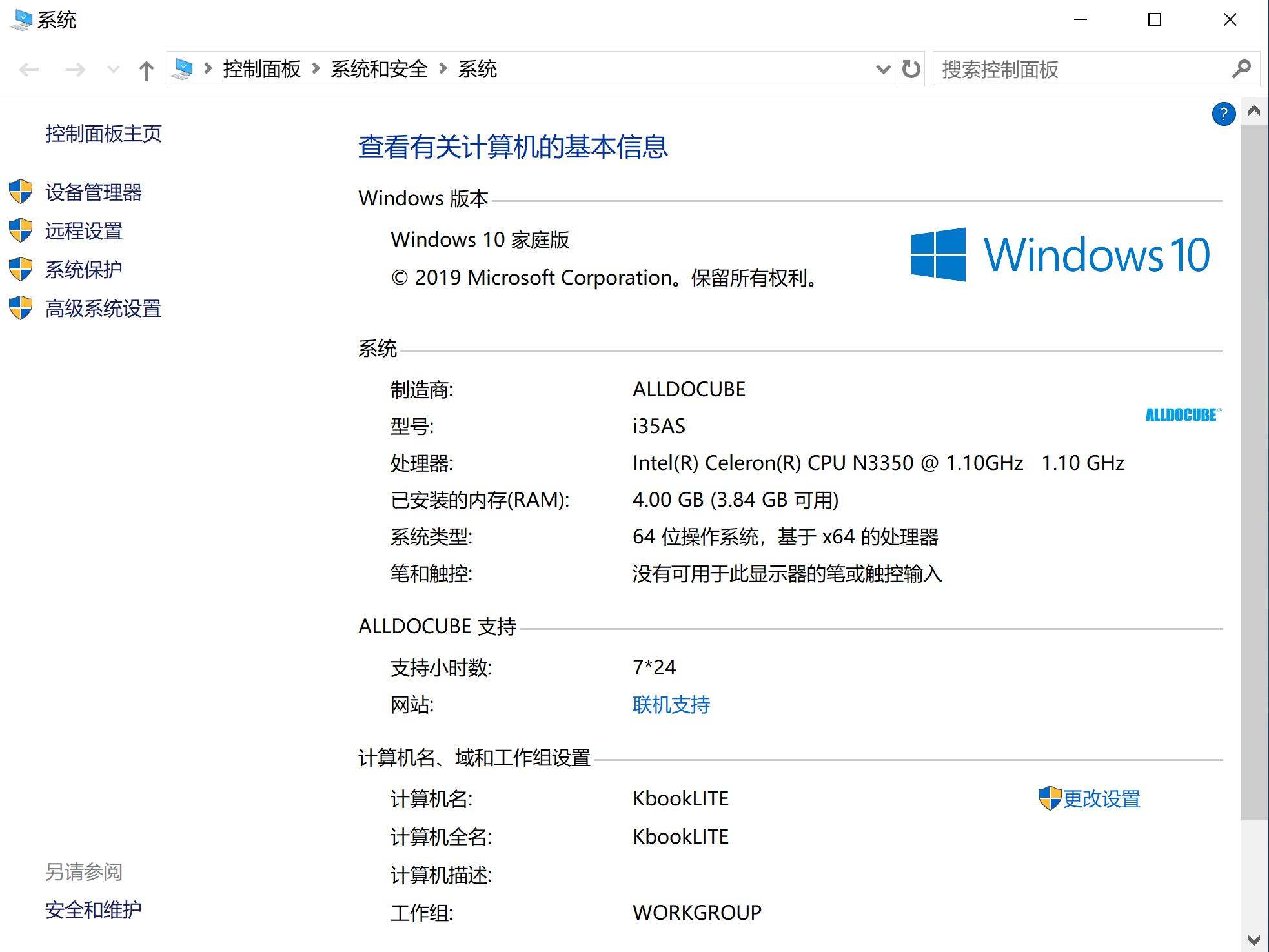Click the 更改设置 link

click(1101, 799)
